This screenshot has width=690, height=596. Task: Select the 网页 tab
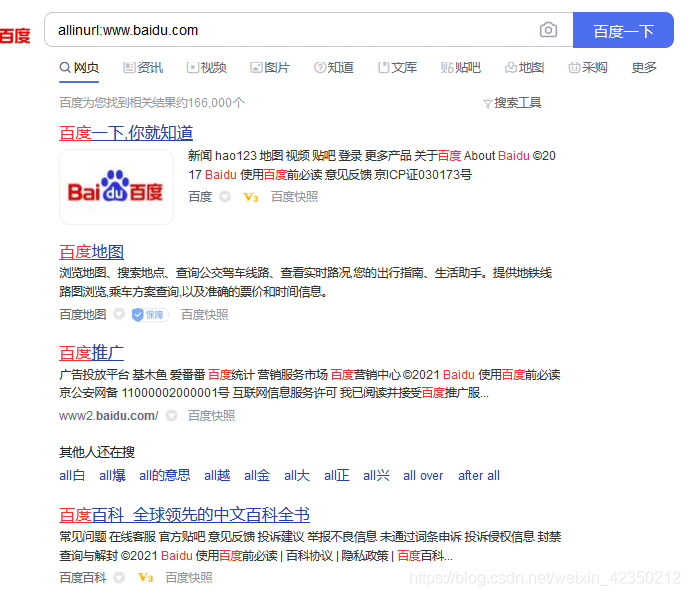[x=79, y=68]
